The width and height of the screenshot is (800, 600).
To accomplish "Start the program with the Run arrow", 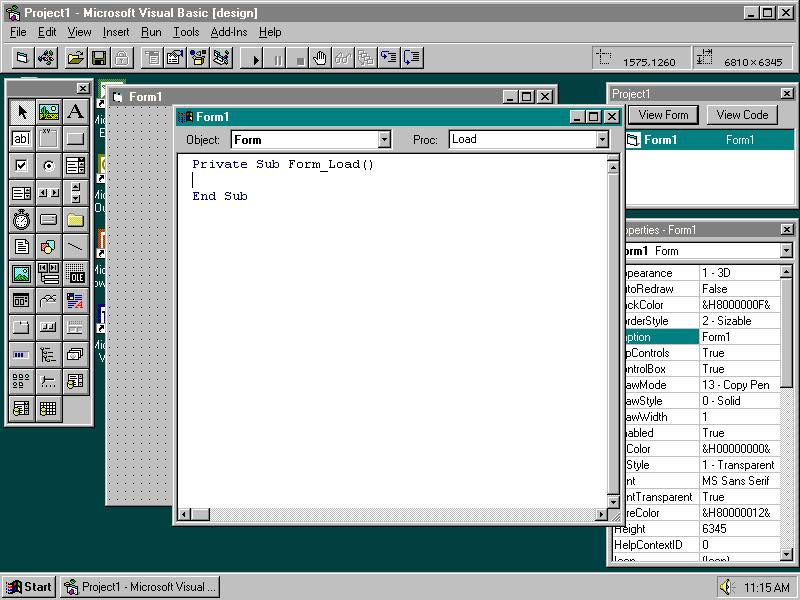I will 255,59.
